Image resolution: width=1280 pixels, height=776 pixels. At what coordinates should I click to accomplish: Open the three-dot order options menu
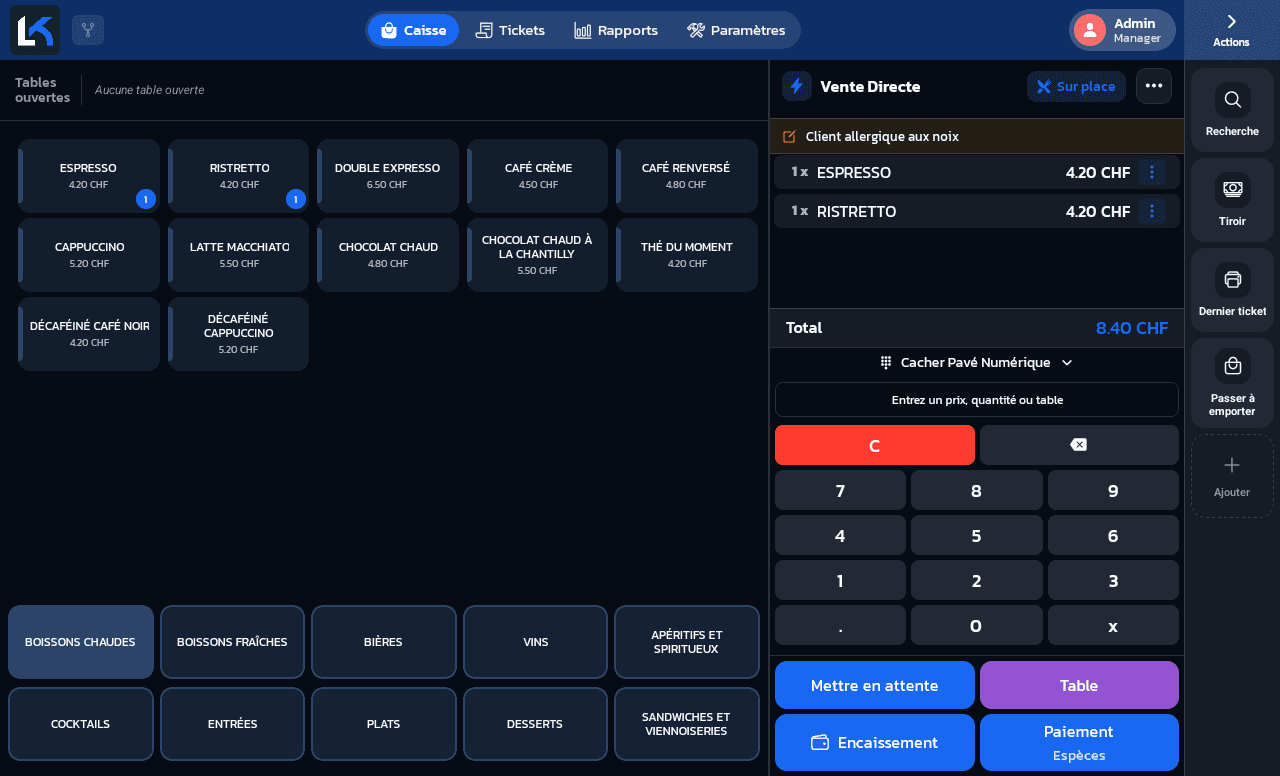[x=1154, y=86]
